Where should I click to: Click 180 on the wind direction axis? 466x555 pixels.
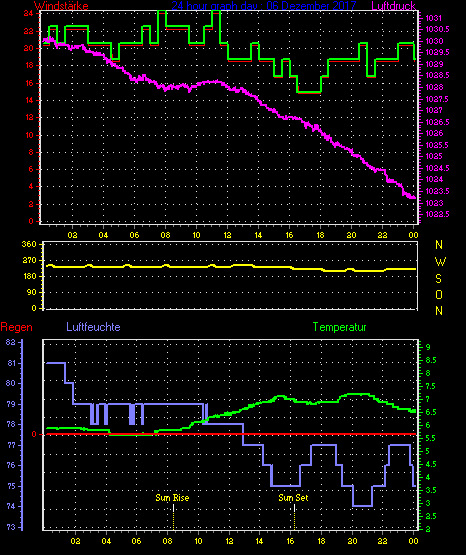tap(29, 276)
